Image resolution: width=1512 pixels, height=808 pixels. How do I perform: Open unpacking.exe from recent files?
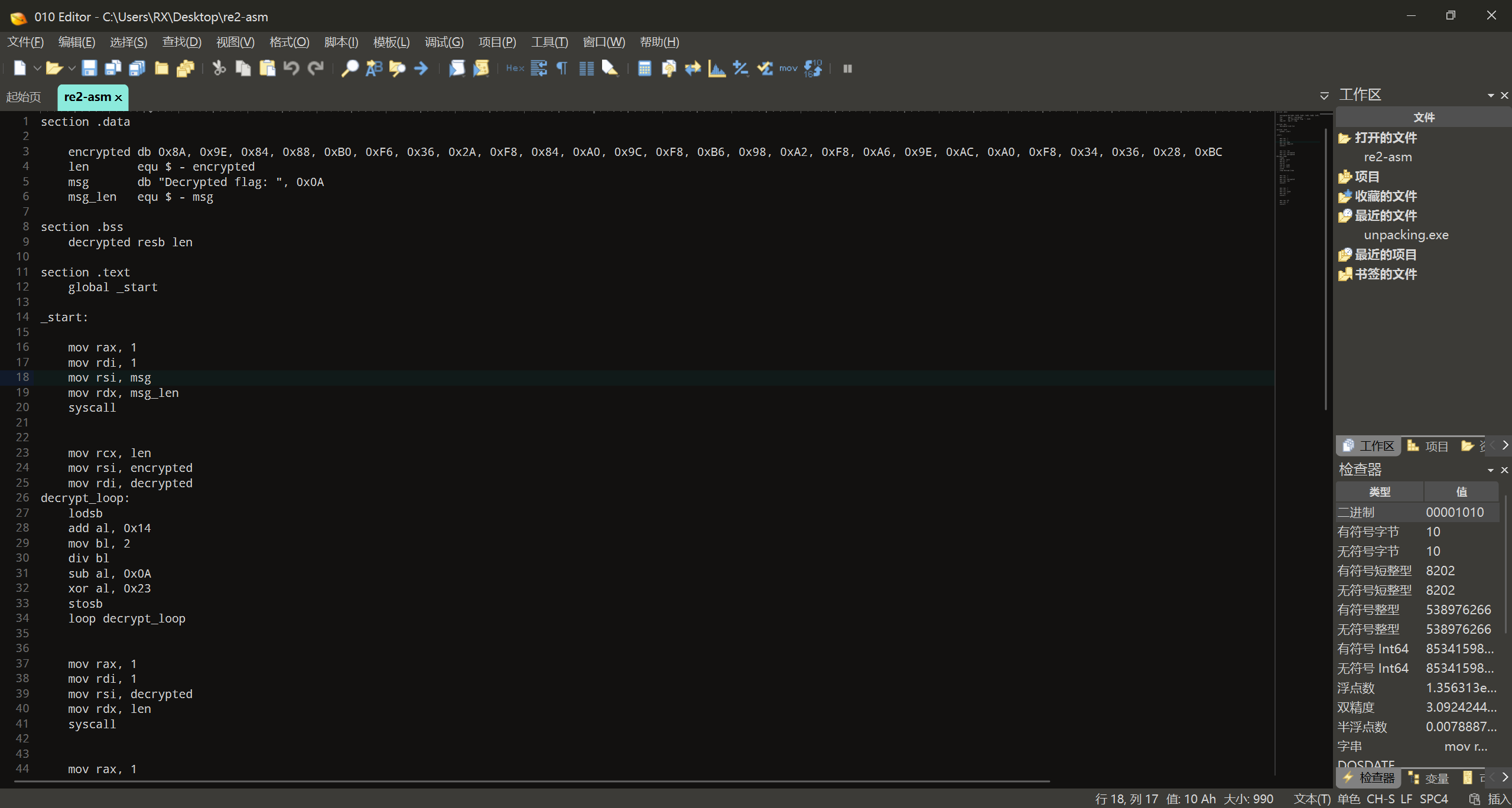pyautogui.click(x=1406, y=235)
